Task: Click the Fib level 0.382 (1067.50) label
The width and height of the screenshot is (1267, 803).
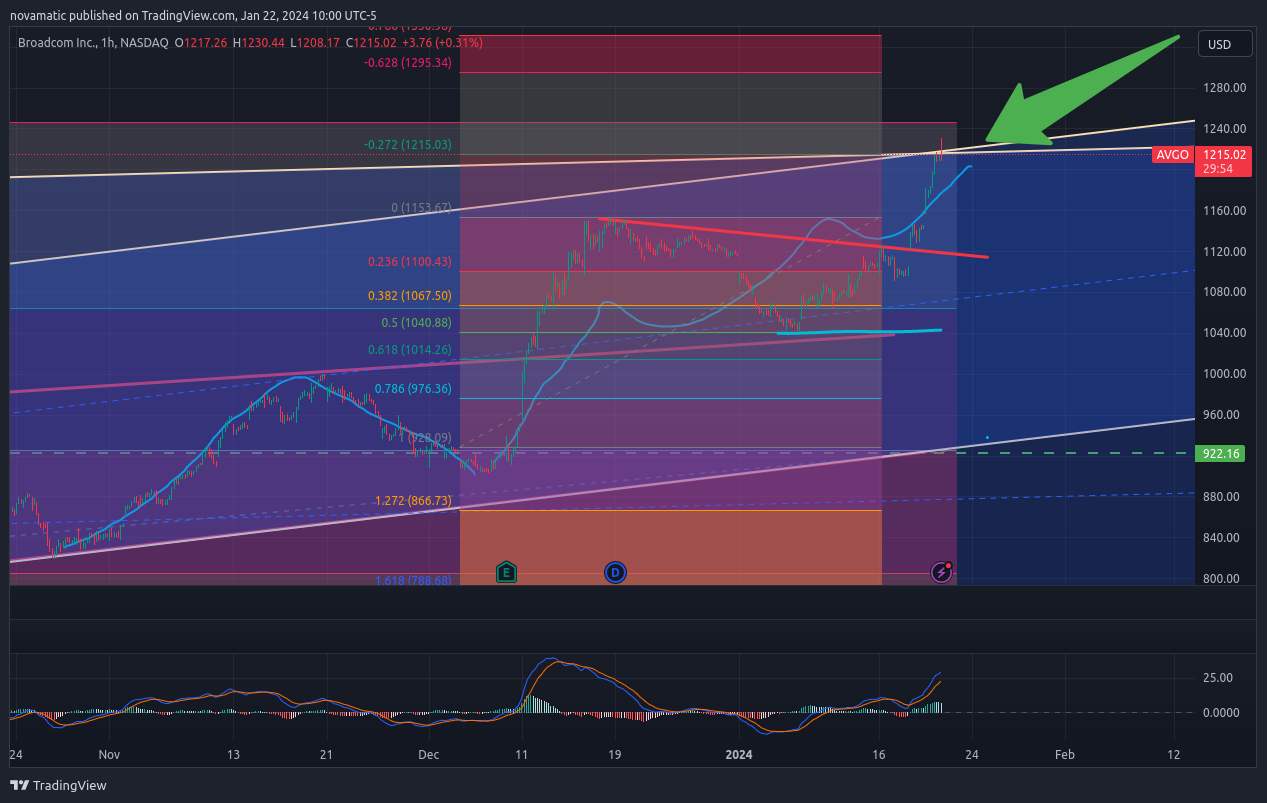Action: coord(411,296)
